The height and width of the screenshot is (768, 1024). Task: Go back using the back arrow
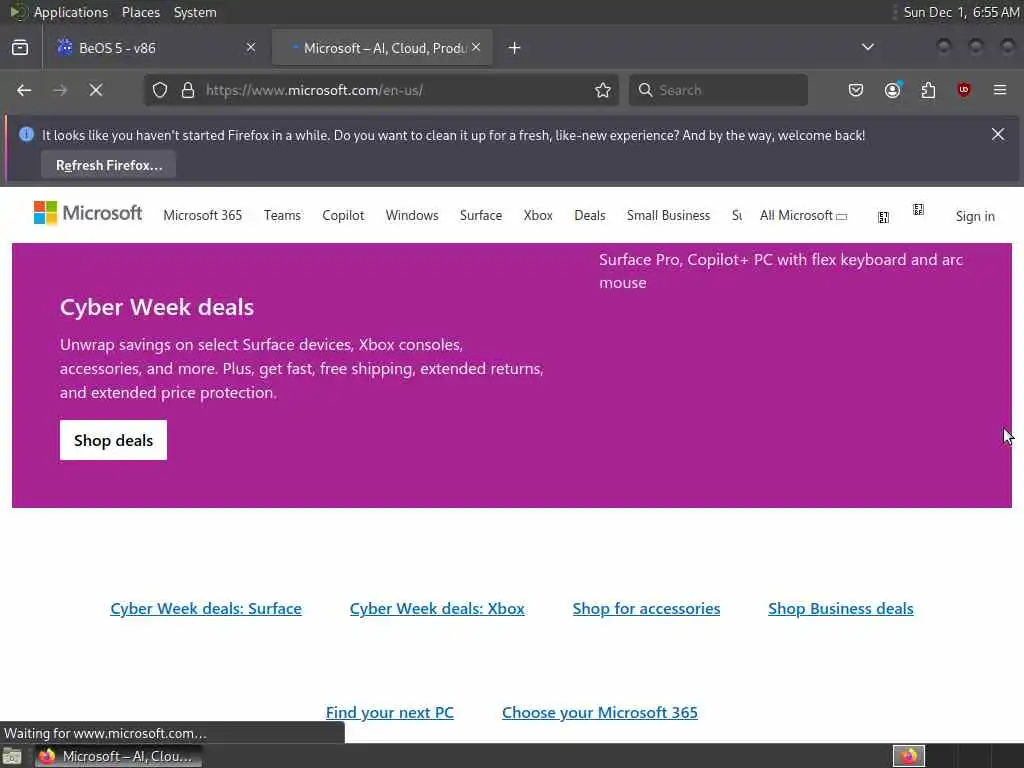[24, 90]
